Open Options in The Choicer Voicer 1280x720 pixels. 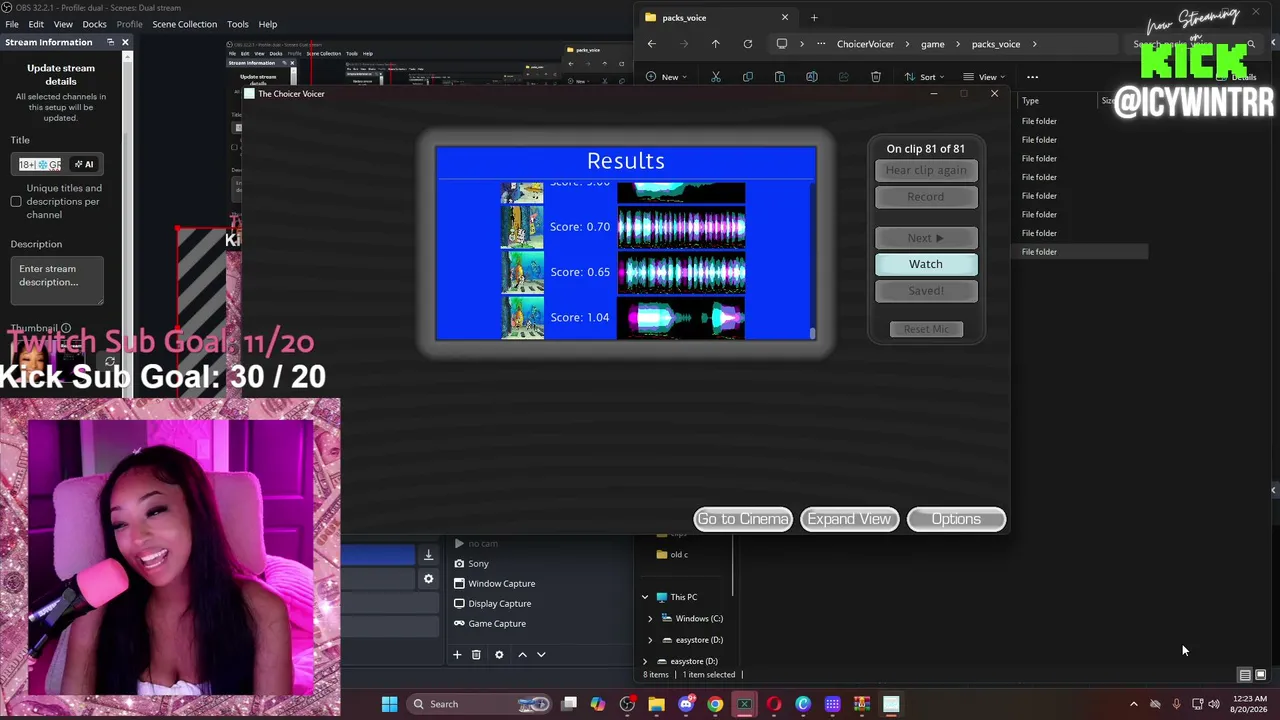(956, 519)
